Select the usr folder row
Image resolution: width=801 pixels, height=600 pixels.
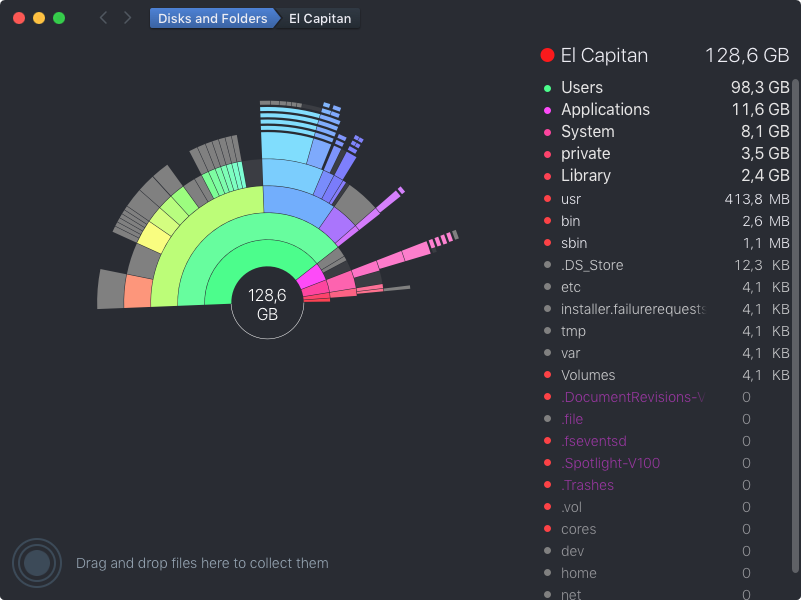pyautogui.click(x=571, y=199)
